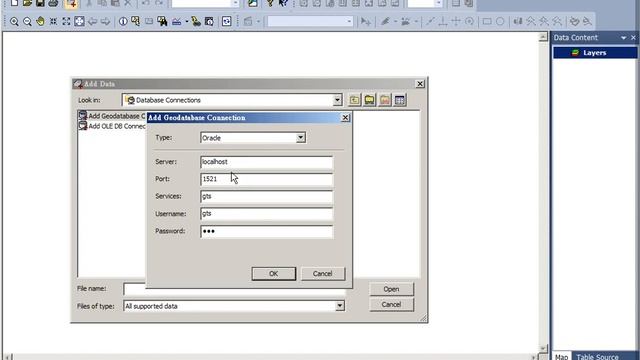Click the Add Data toolbar icon

(71, 4)
